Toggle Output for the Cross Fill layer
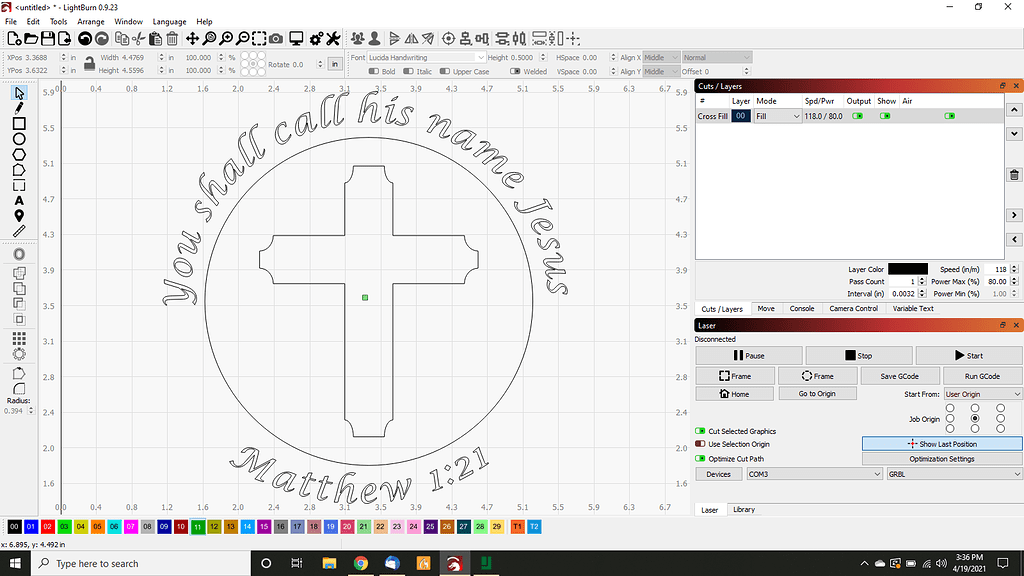 [858, 116]
